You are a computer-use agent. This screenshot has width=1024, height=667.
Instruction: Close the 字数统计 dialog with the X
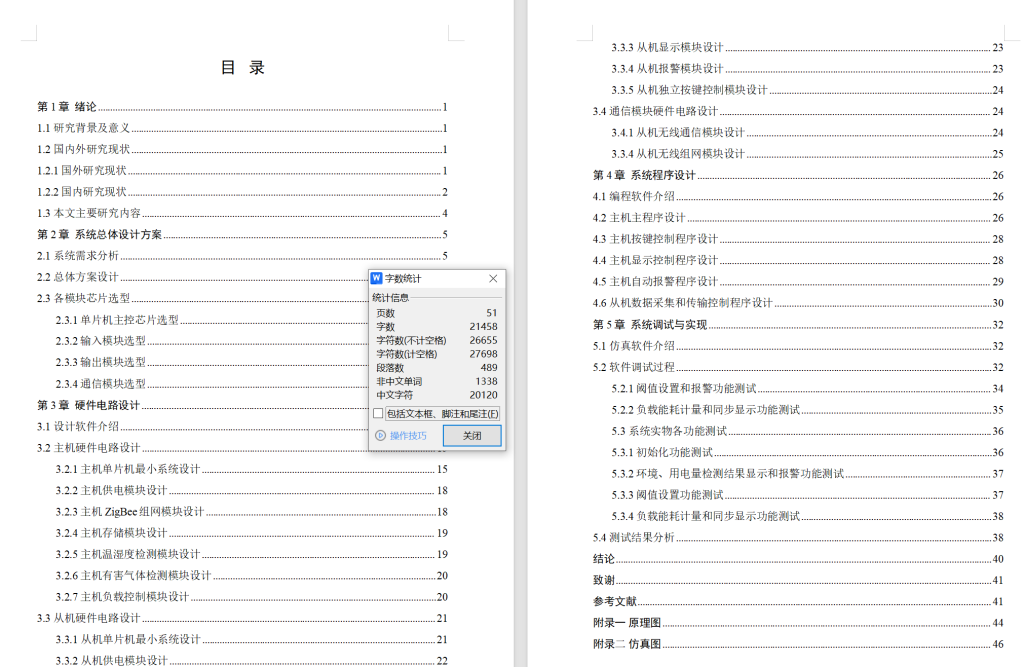pyautogui.click(x=492, y=278)
